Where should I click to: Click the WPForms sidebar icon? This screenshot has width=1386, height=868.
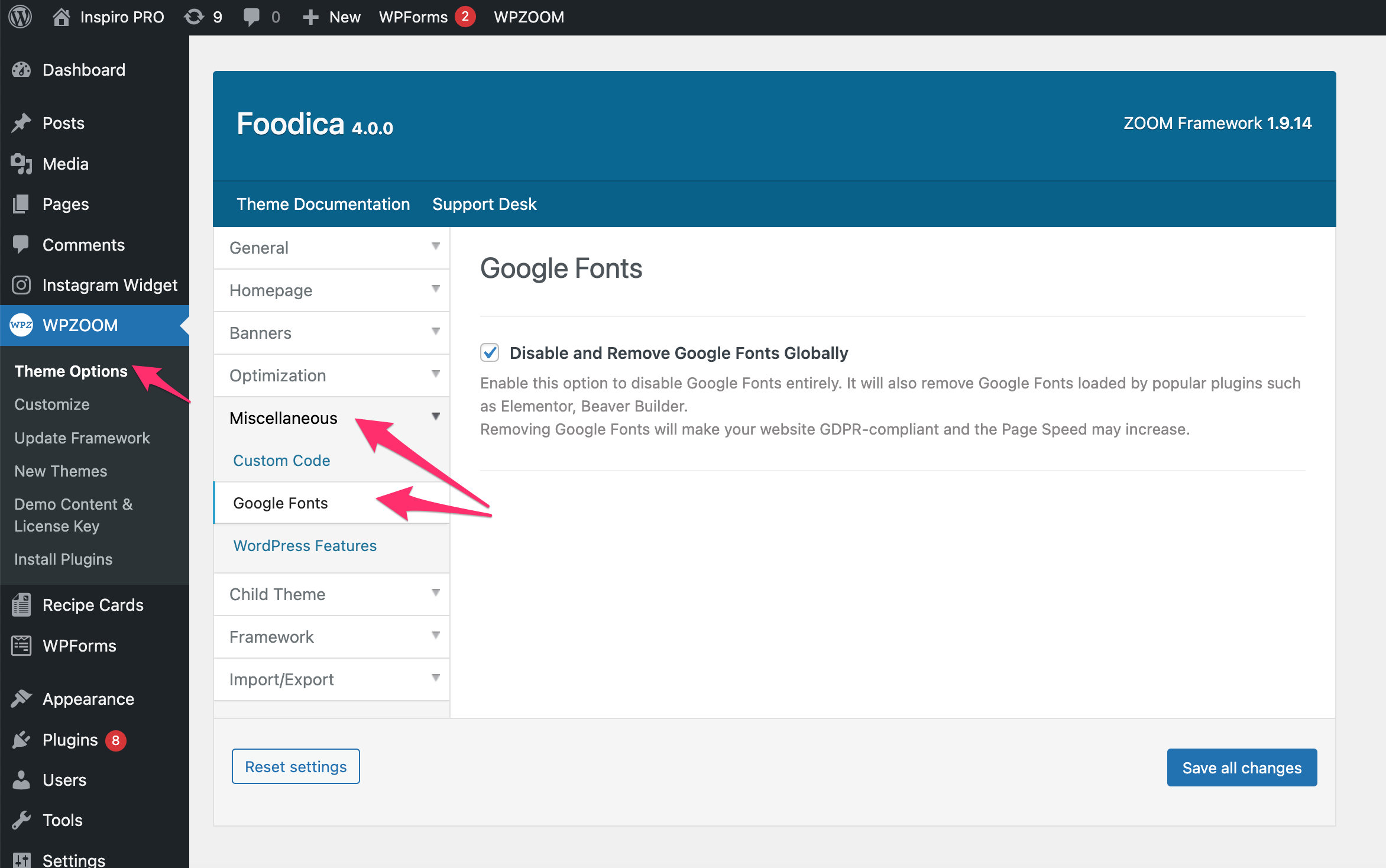tap(21, 646)
